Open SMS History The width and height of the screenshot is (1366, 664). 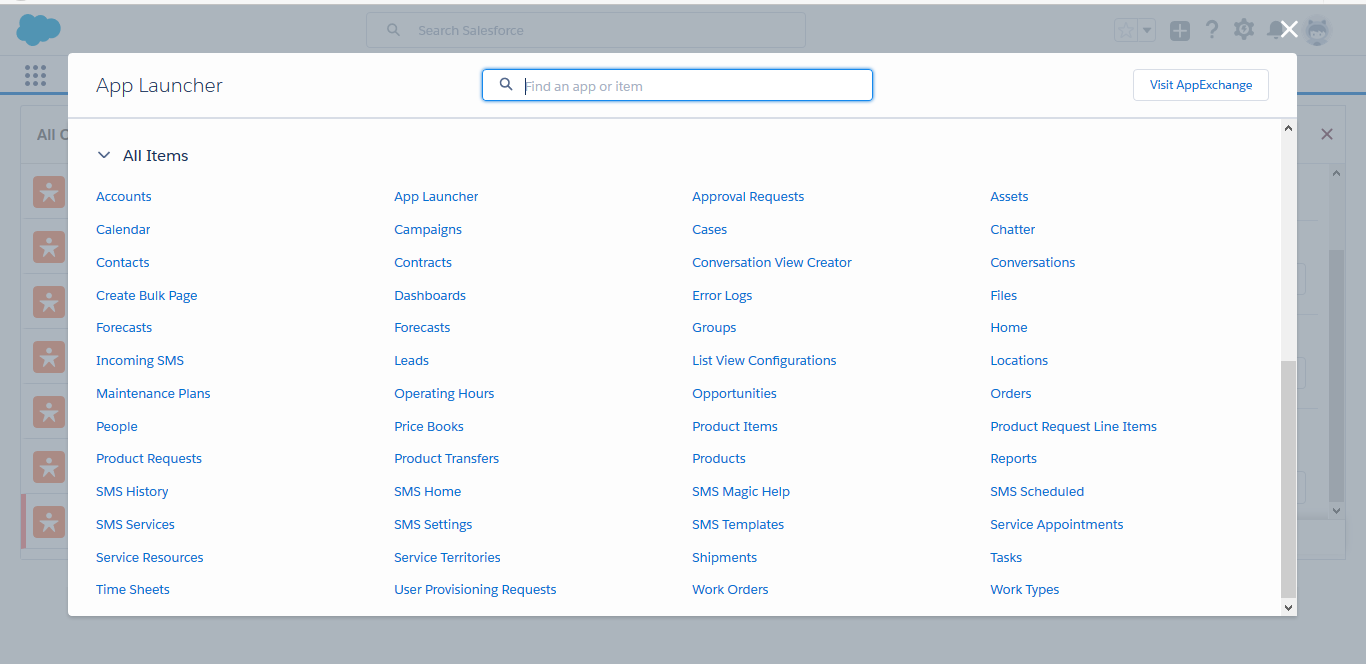click(132, 492)
